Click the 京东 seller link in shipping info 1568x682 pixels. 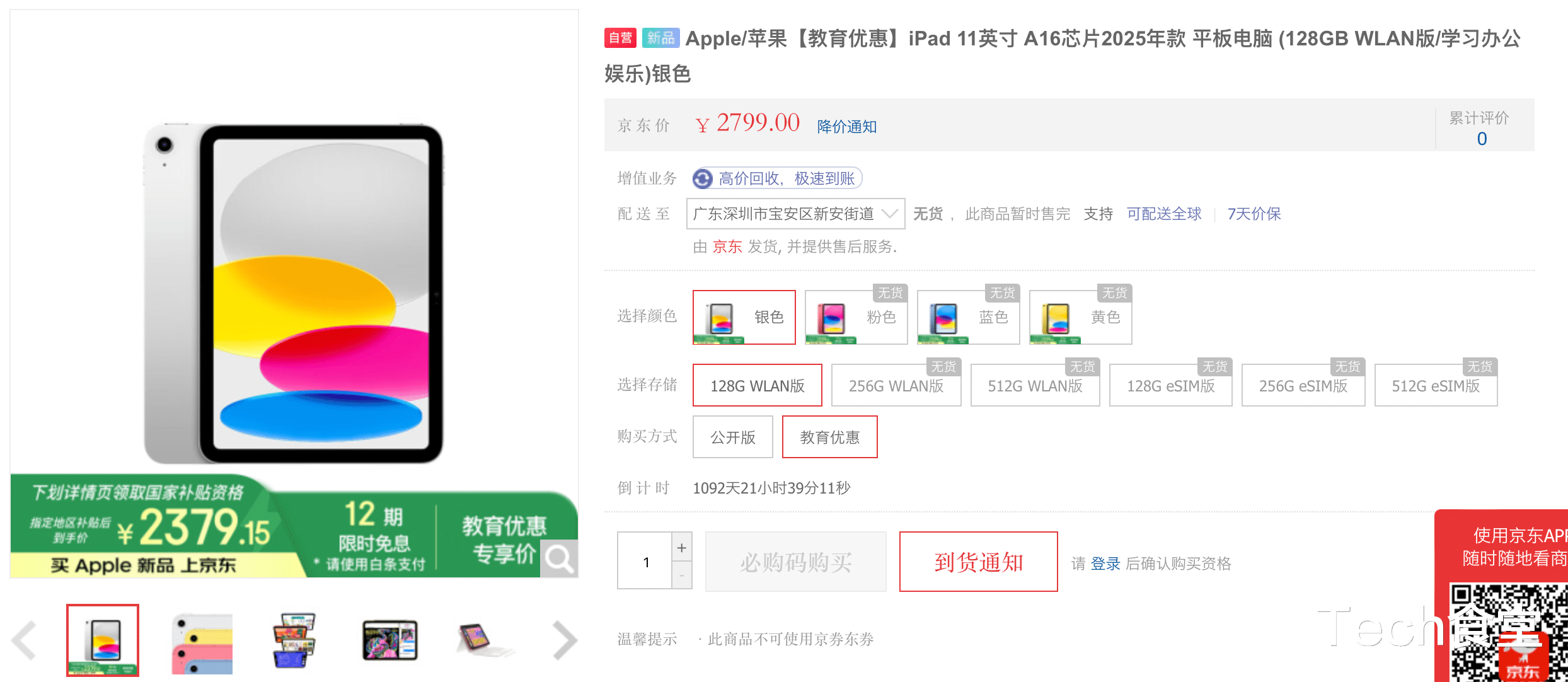[x=727, y=247]
